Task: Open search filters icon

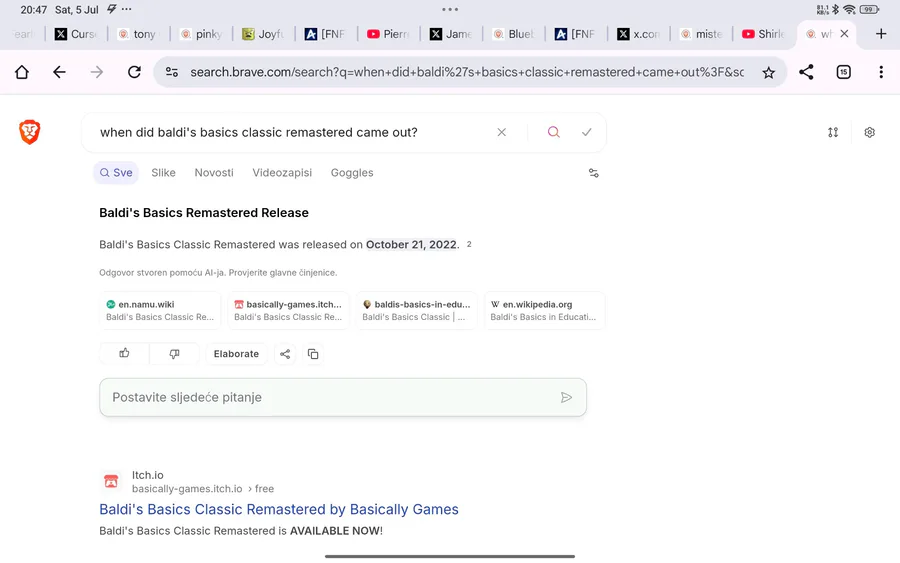Action: pyautogui.click(x=593, y=173)
